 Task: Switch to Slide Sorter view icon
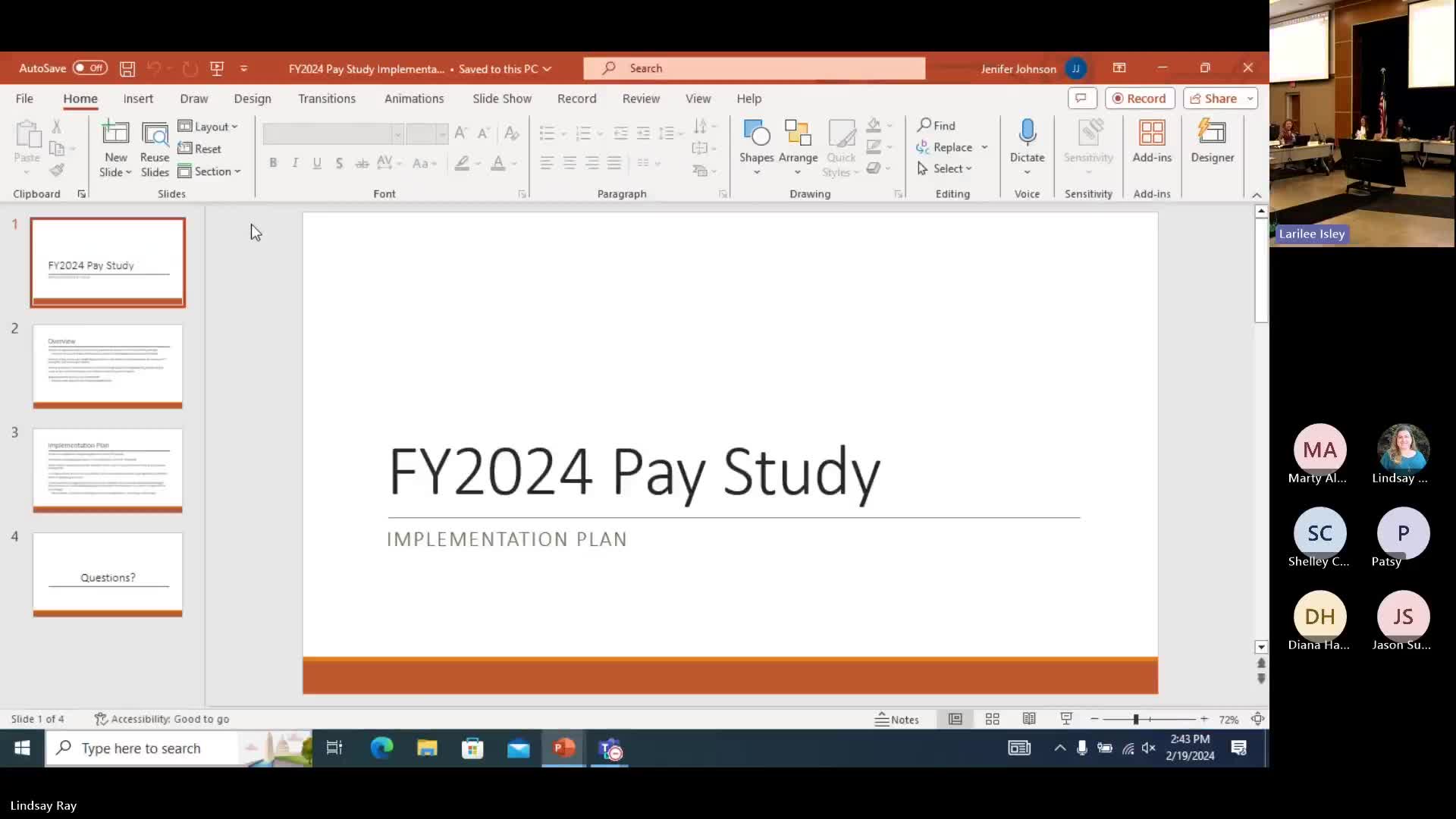pos(992,719)
